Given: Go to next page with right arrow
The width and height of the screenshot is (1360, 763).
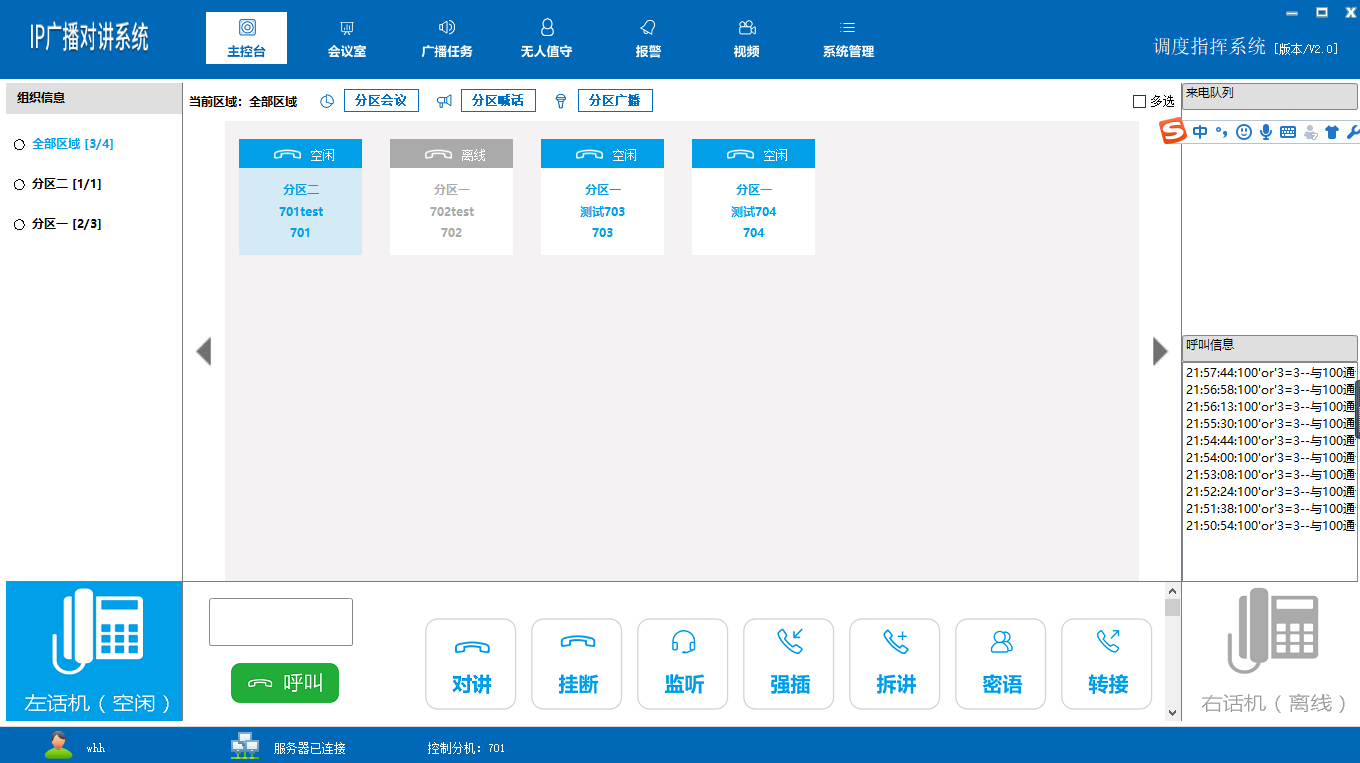Looking at the screenshot, I should click(1160, 352).
